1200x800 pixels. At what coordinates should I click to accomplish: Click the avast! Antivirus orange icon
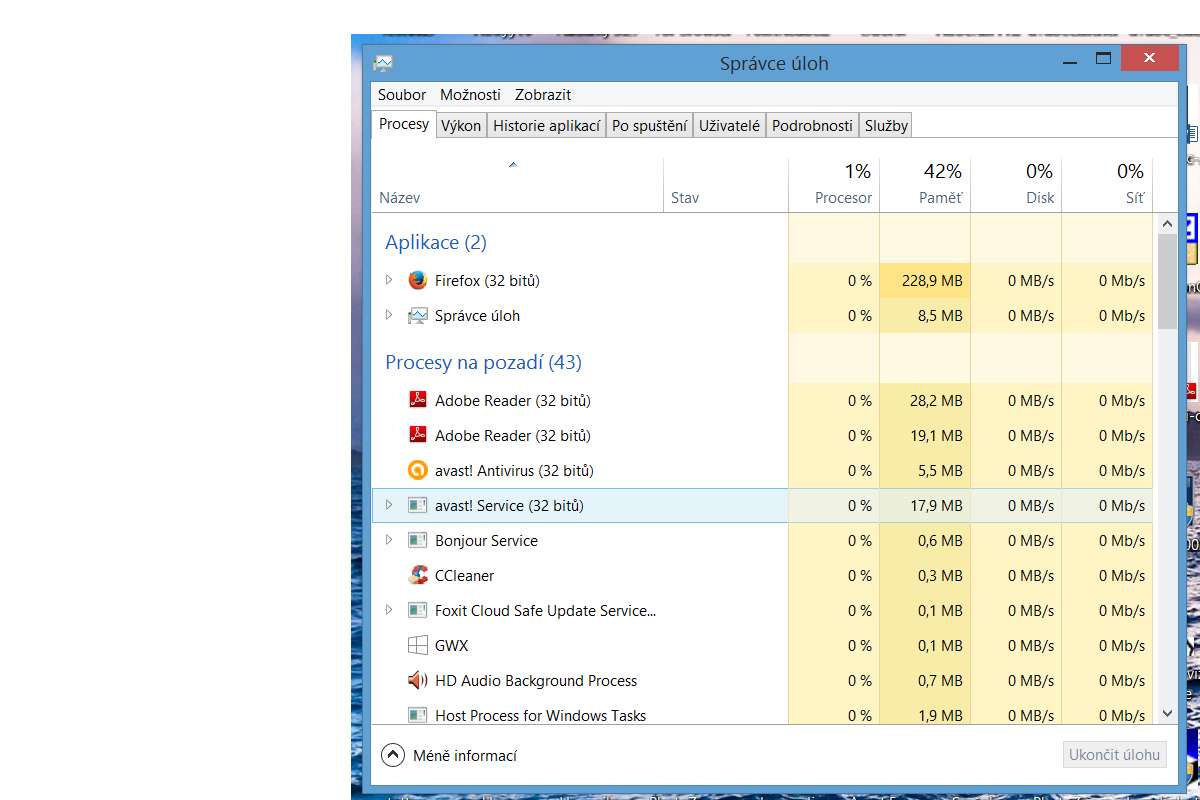coord(418,470)
